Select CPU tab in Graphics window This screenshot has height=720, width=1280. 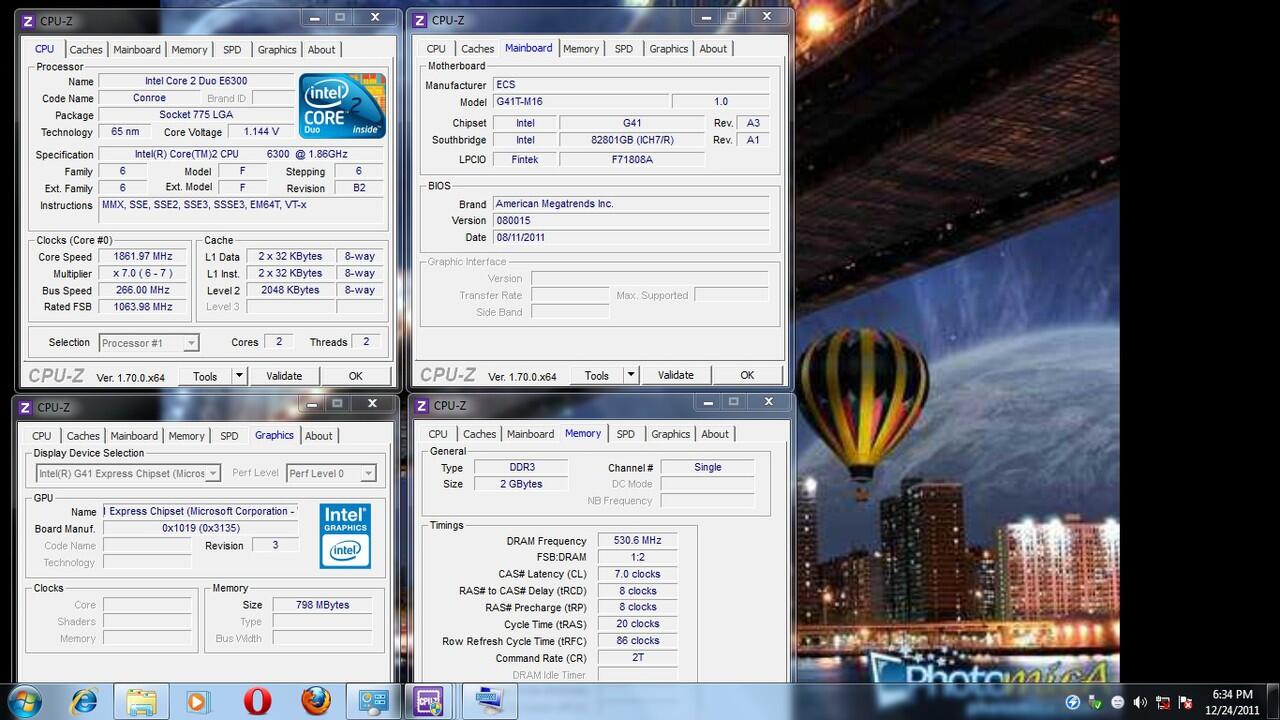pos(42,436)
